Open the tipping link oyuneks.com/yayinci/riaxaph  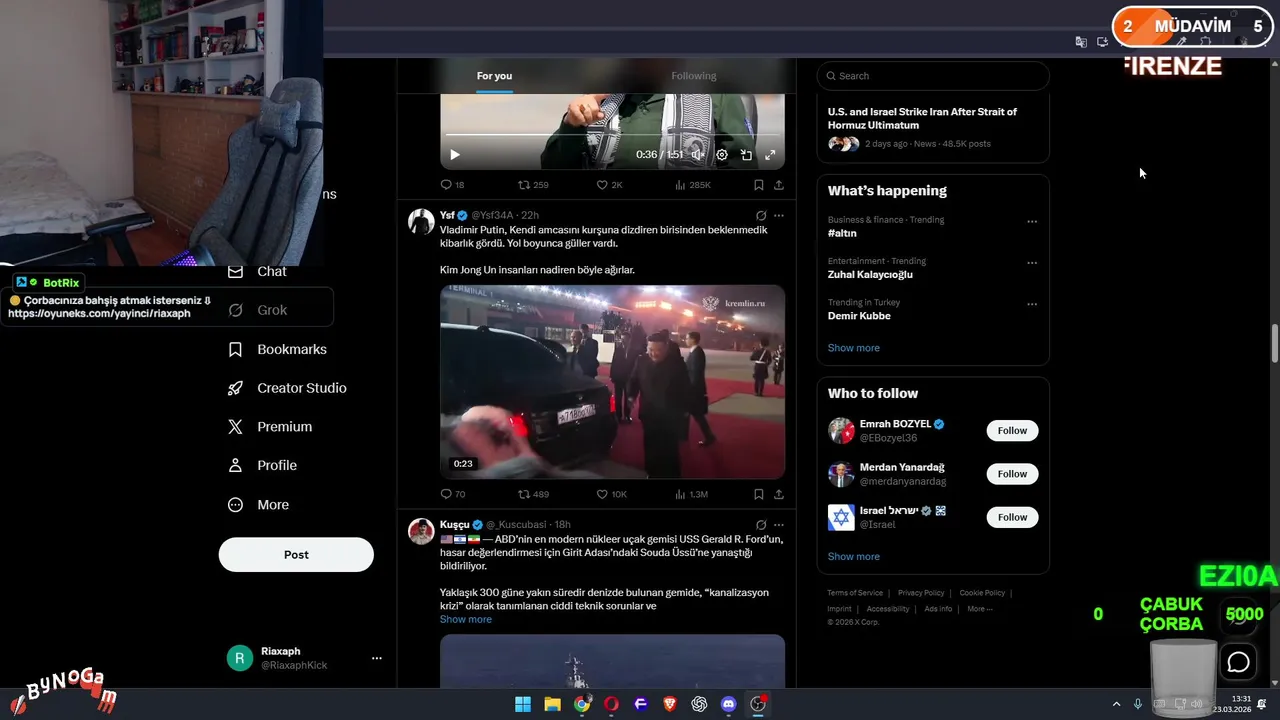click(99, 314)
